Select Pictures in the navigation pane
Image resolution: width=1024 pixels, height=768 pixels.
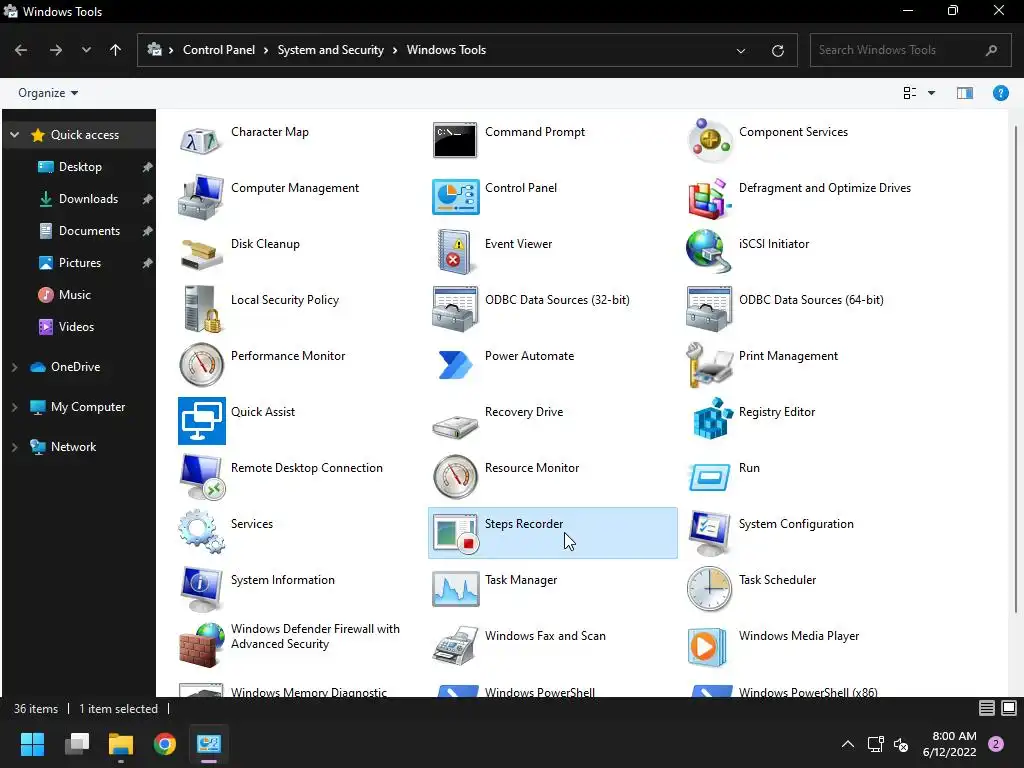tap(80, 263)
